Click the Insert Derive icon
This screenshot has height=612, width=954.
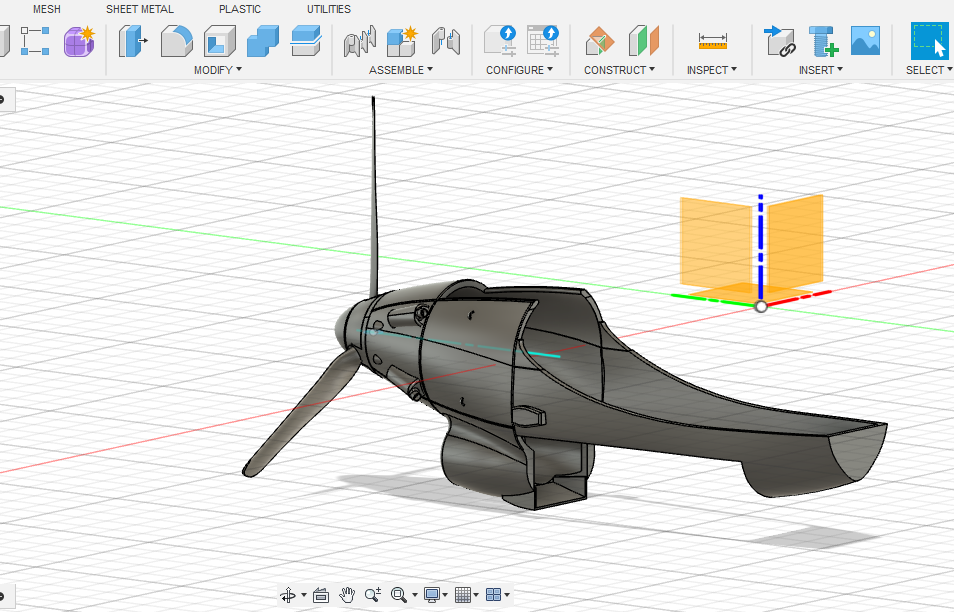click(780, 41)
